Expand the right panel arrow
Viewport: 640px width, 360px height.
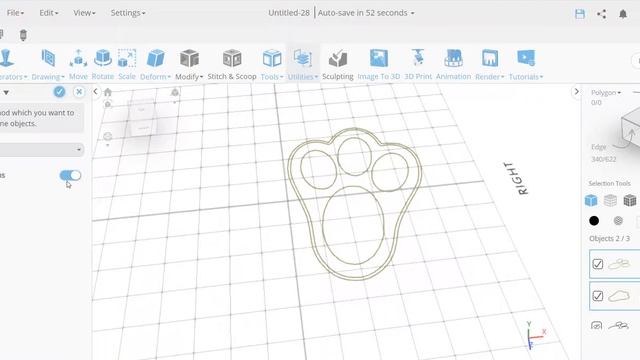pos(576,91)
